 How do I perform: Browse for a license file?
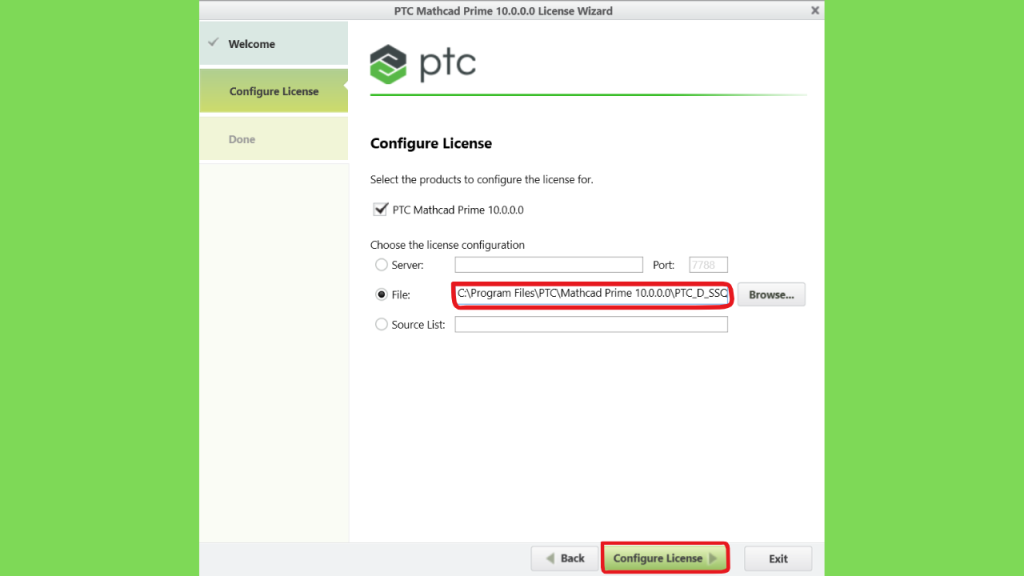point(771,295)
